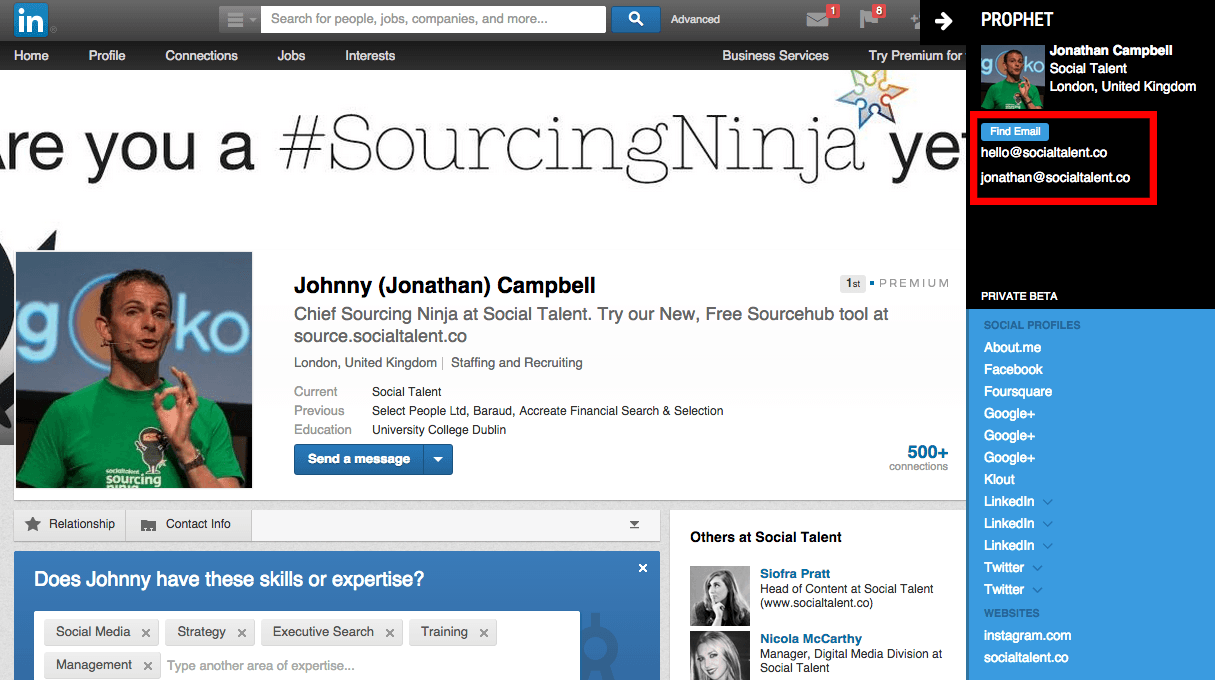Viewport: 1215px width, 680px height.
Task: Click the Social Talent current company text
Action: (407, 392)
